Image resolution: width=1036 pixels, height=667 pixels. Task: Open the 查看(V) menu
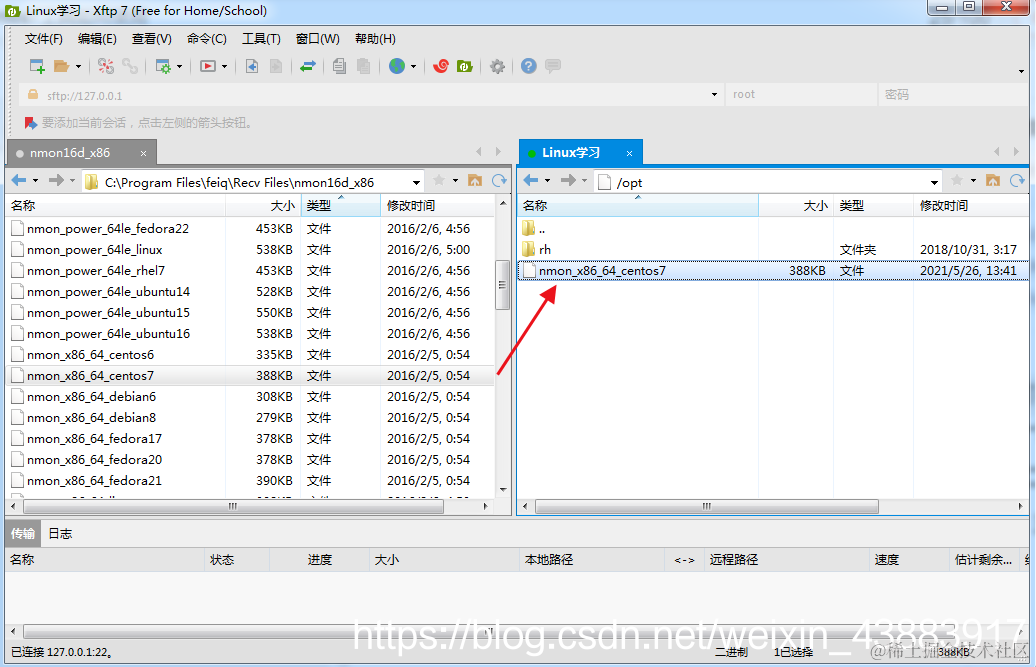(x=151, y=39)
